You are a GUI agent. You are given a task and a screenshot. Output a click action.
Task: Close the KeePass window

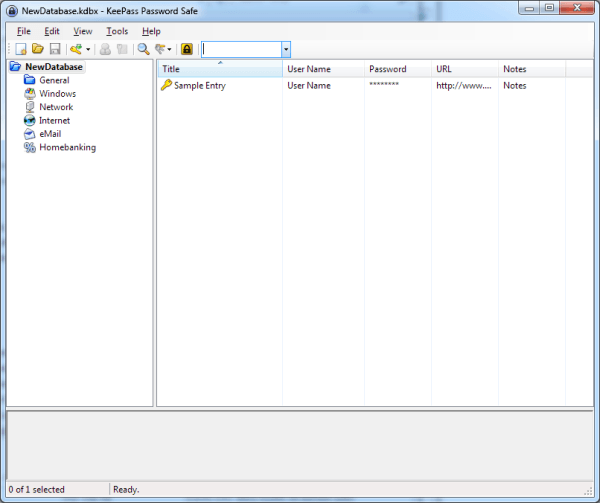(577, 8)
